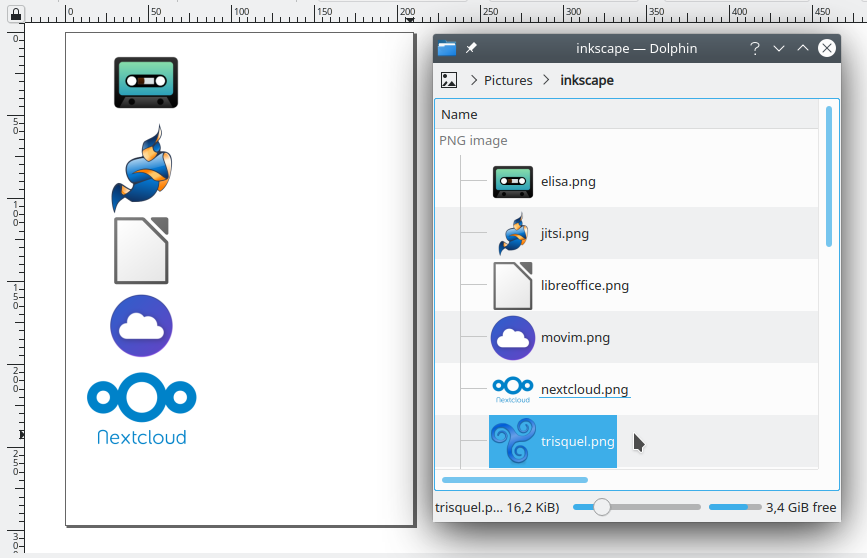
Task: Select the Movim cloud image on canvas
Action: 142,326
